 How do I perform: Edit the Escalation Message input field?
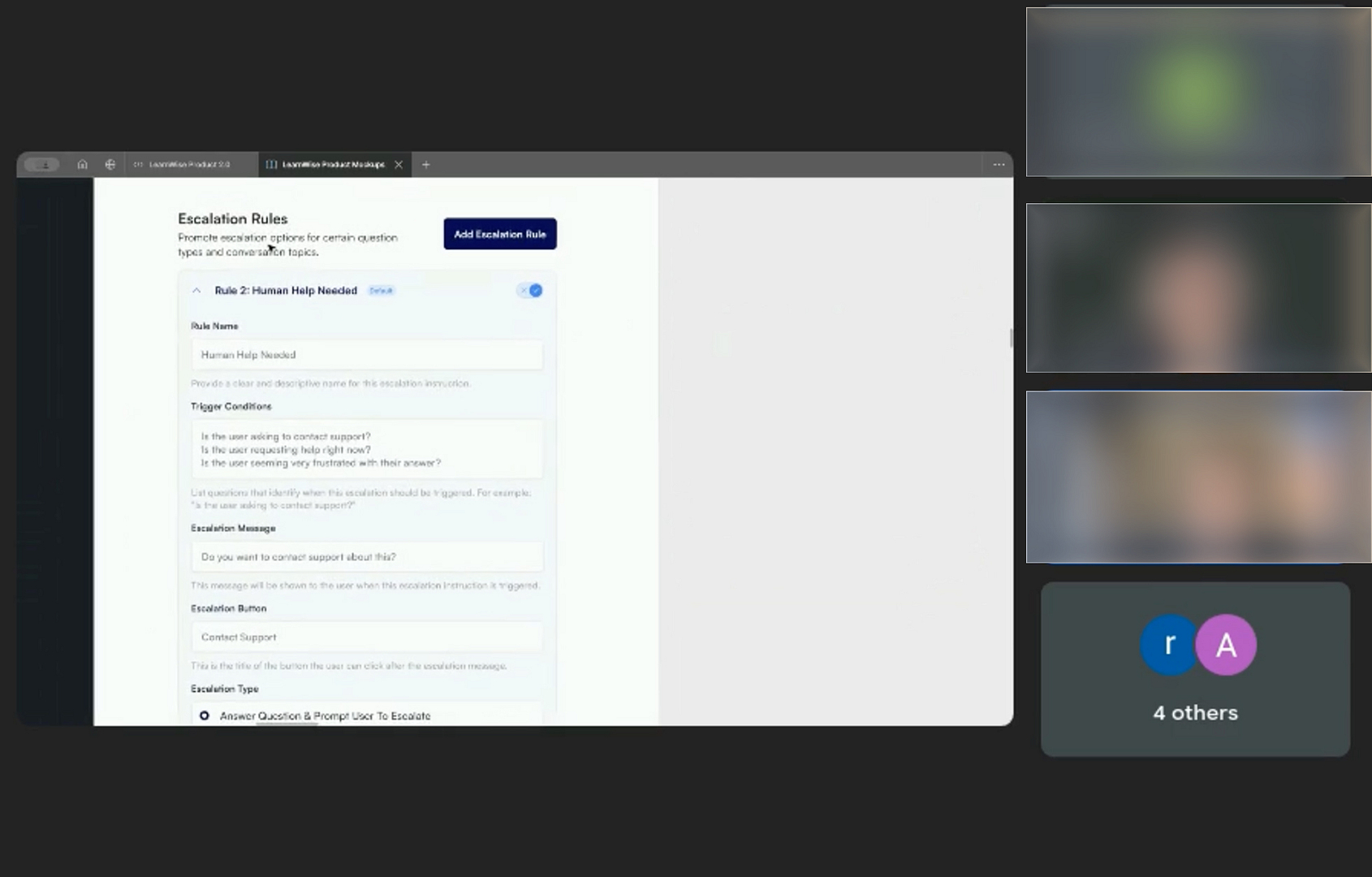(x=367, y=557)
